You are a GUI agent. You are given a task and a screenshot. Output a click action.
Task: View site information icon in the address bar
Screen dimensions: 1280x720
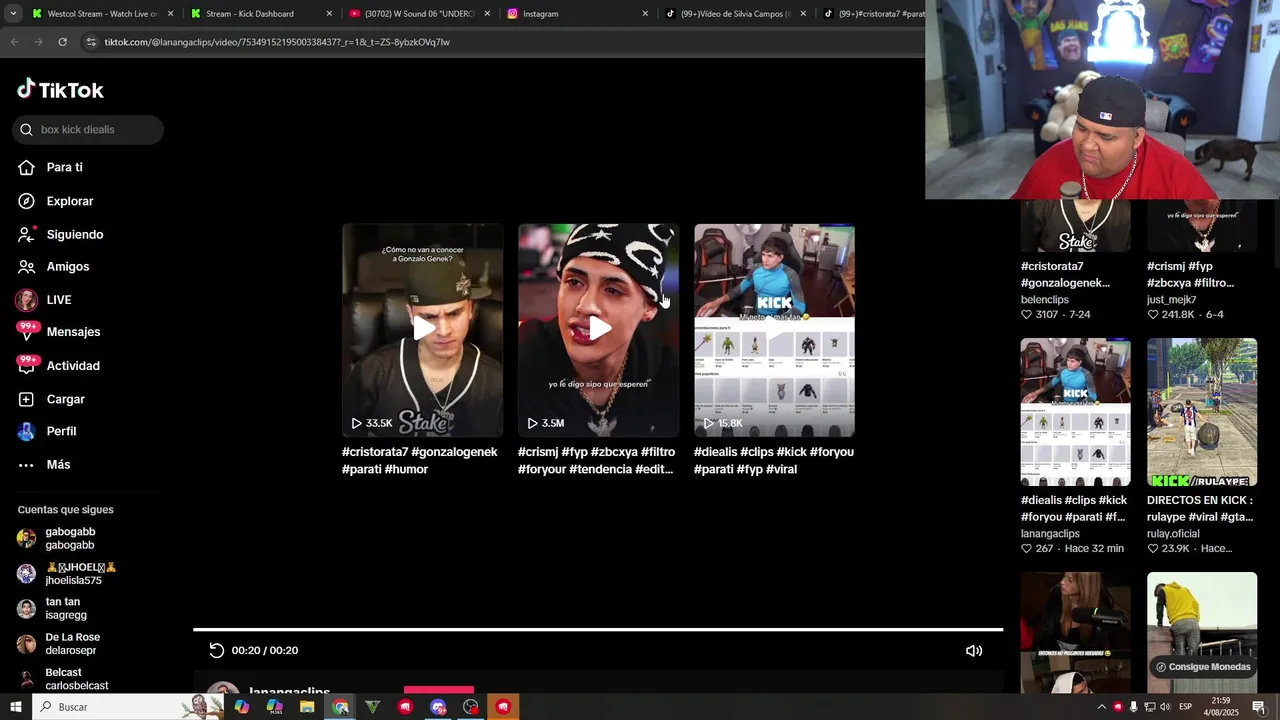pyautogui.click(x=91, y=42)
